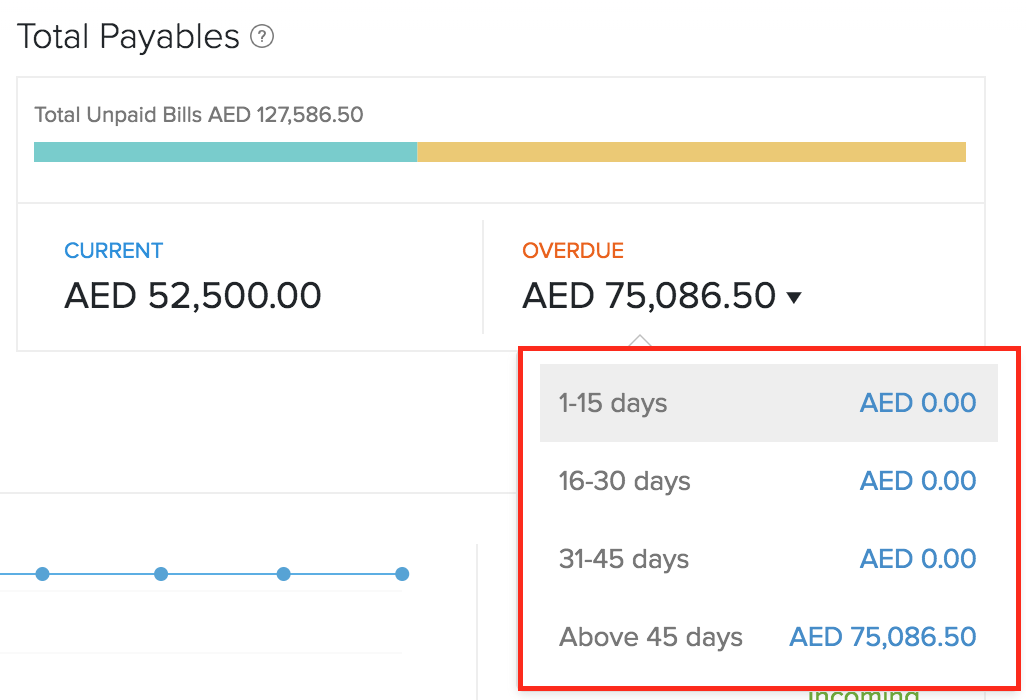The height and width of the screenshot is (700, 1026).
Task: Select the Above 45 days entry
Action: click(x=650, y=637)
